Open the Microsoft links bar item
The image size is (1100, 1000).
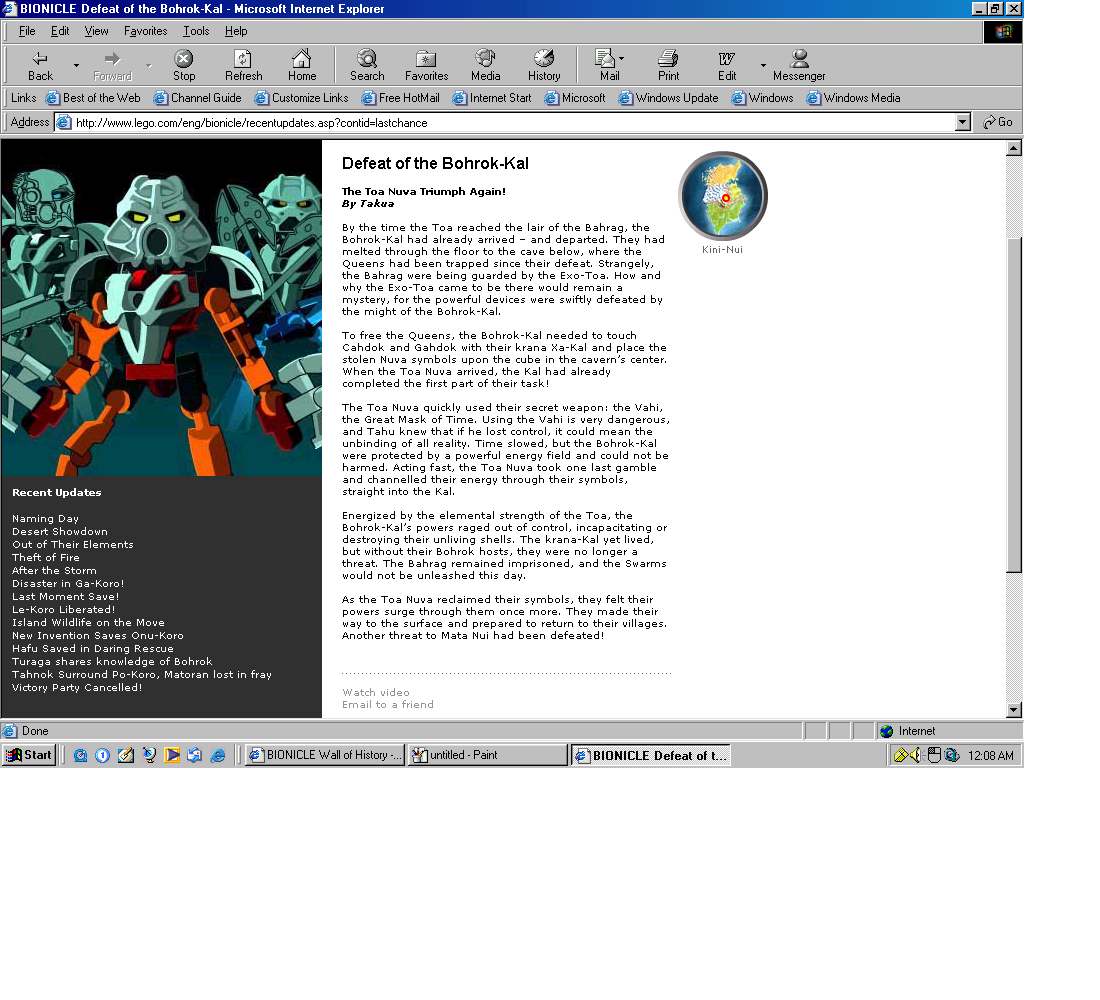click(x=575, y=98)
